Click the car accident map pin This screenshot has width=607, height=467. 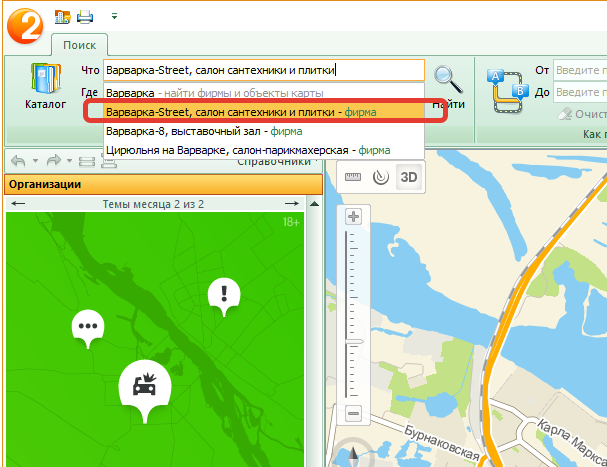[x=145, y=390]
